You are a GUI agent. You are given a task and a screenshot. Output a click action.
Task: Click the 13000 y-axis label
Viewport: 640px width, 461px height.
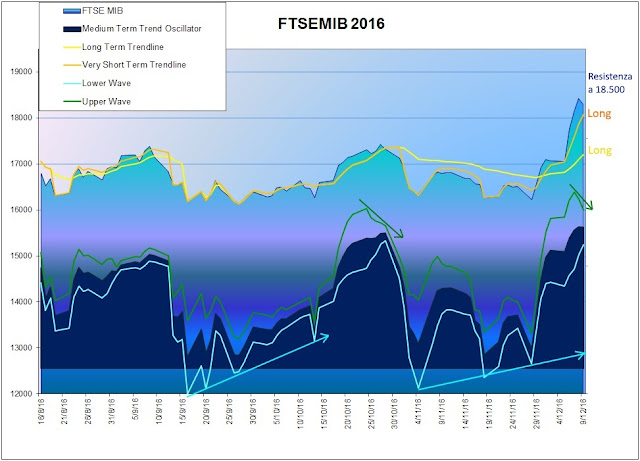click(x=22, y=348)
